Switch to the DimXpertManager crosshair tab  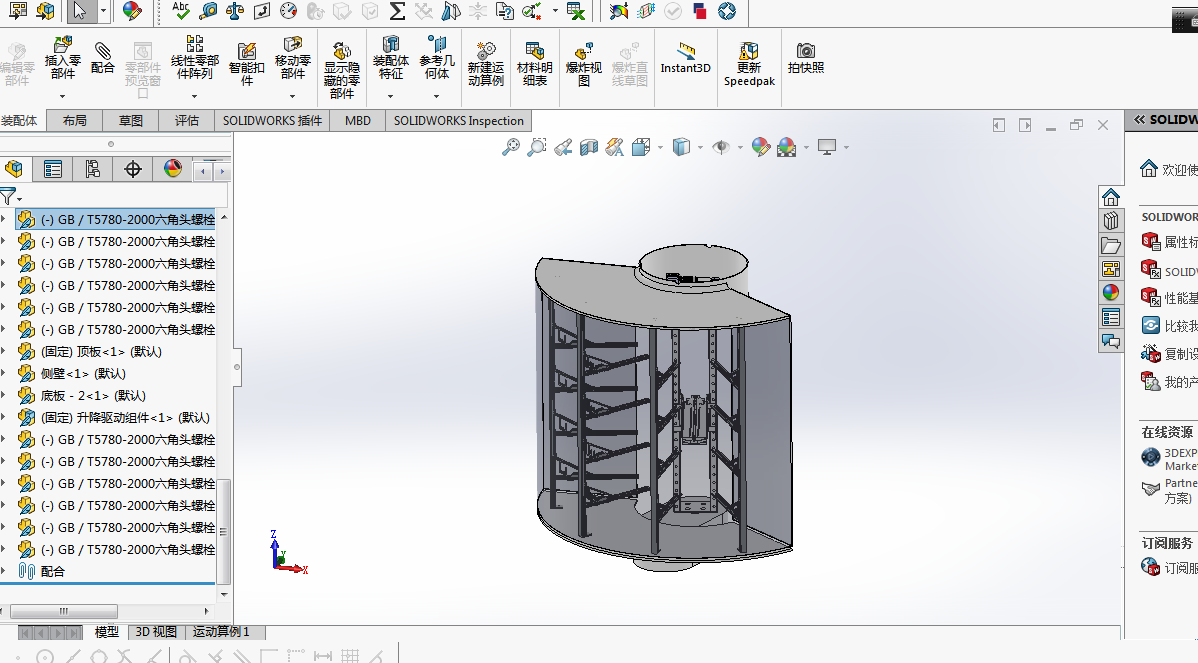click(133, 169)
